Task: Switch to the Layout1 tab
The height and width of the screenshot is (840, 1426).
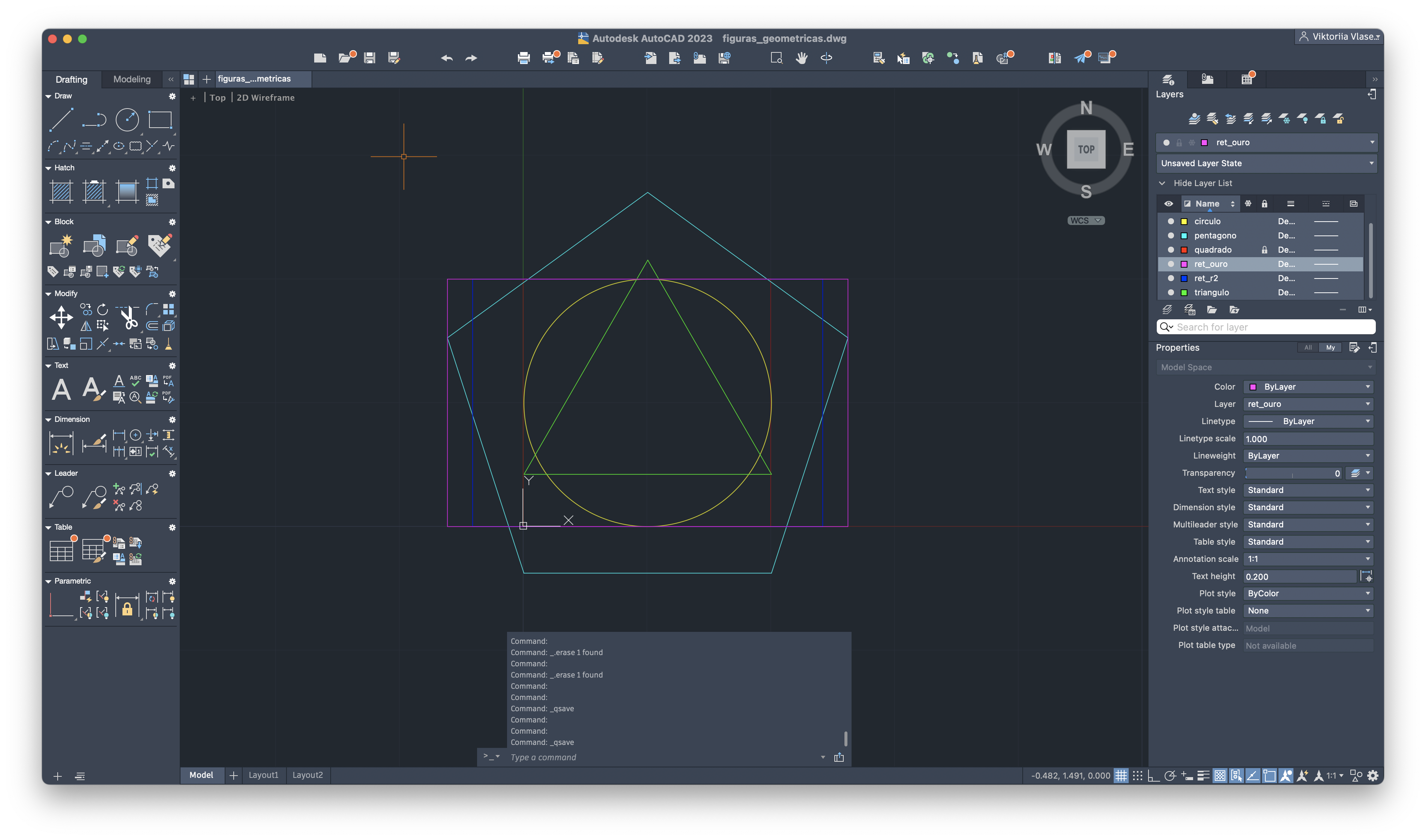Action: [263, 775]
